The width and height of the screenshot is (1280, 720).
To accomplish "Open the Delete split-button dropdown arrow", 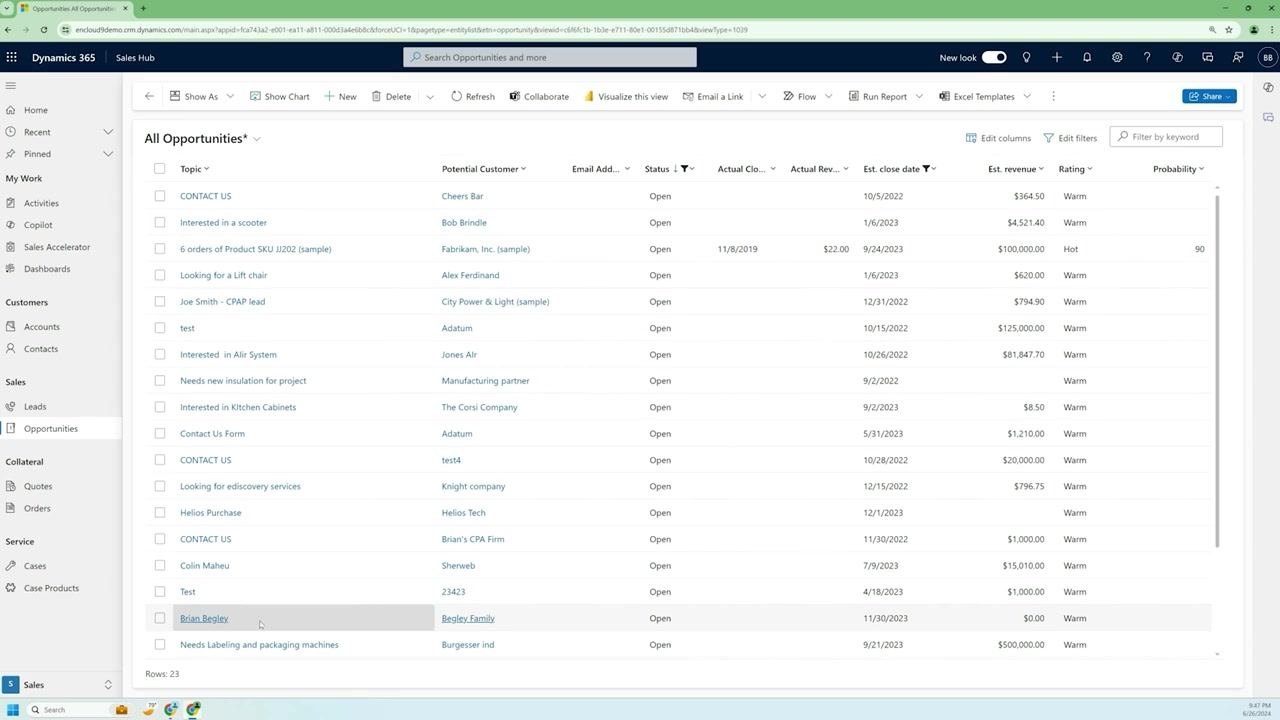I will tap(430, 96).
